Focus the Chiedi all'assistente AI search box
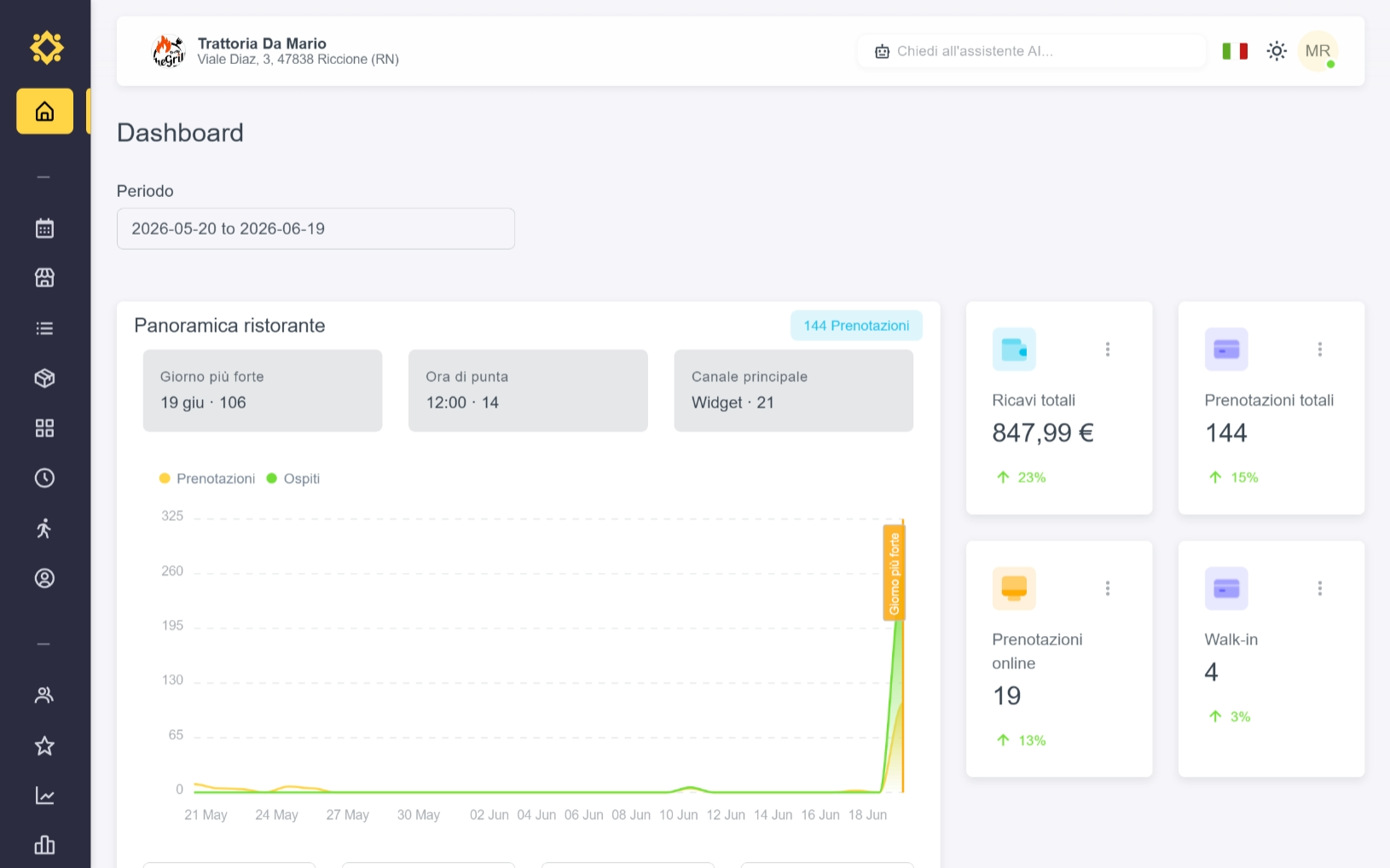 coord(1032,51)
